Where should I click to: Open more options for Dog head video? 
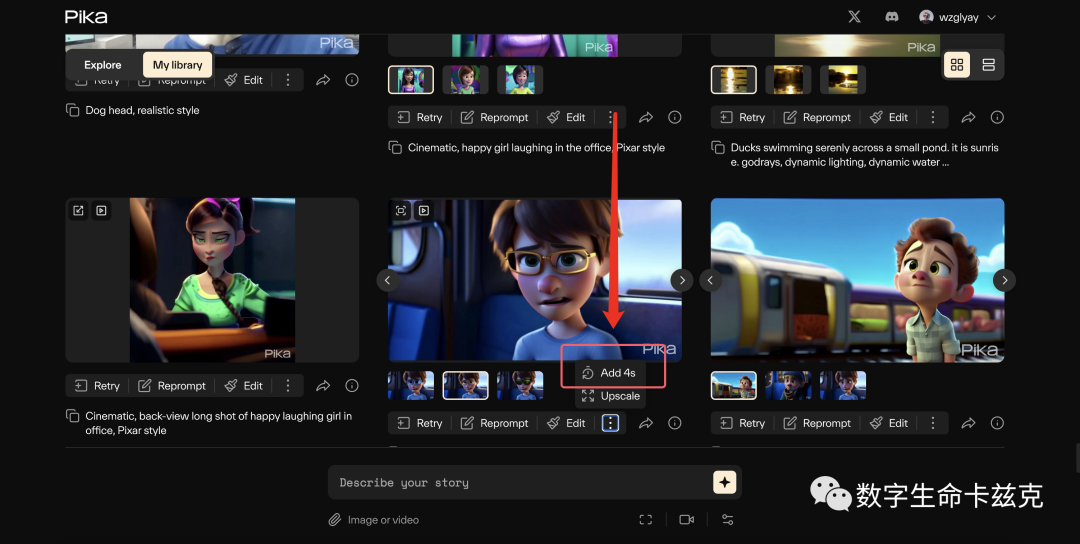click(x=288, y=81)
